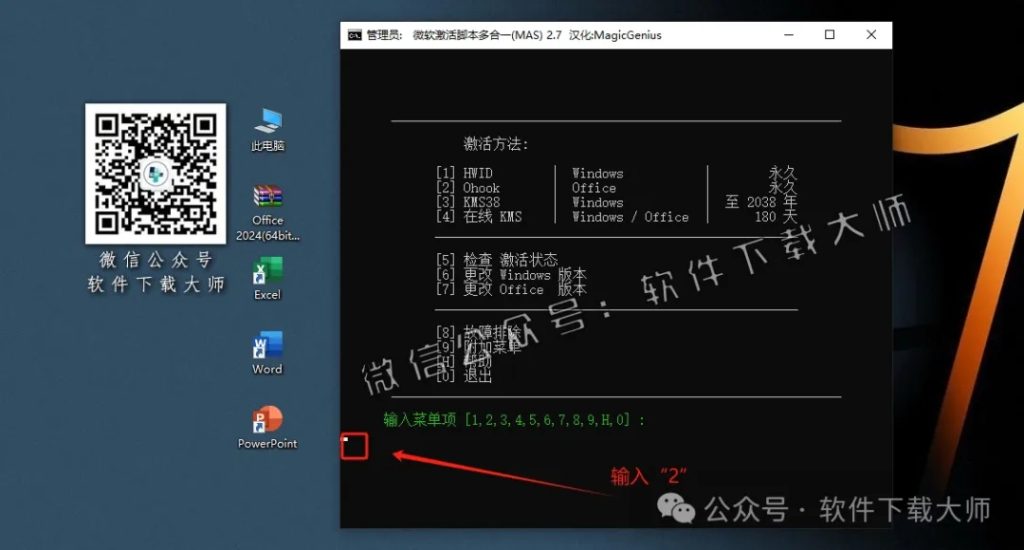The width and height of the screenshot is (1024, 550).
Task: Click the Windows / Office text in the KMS row
Action: (630, 217)
